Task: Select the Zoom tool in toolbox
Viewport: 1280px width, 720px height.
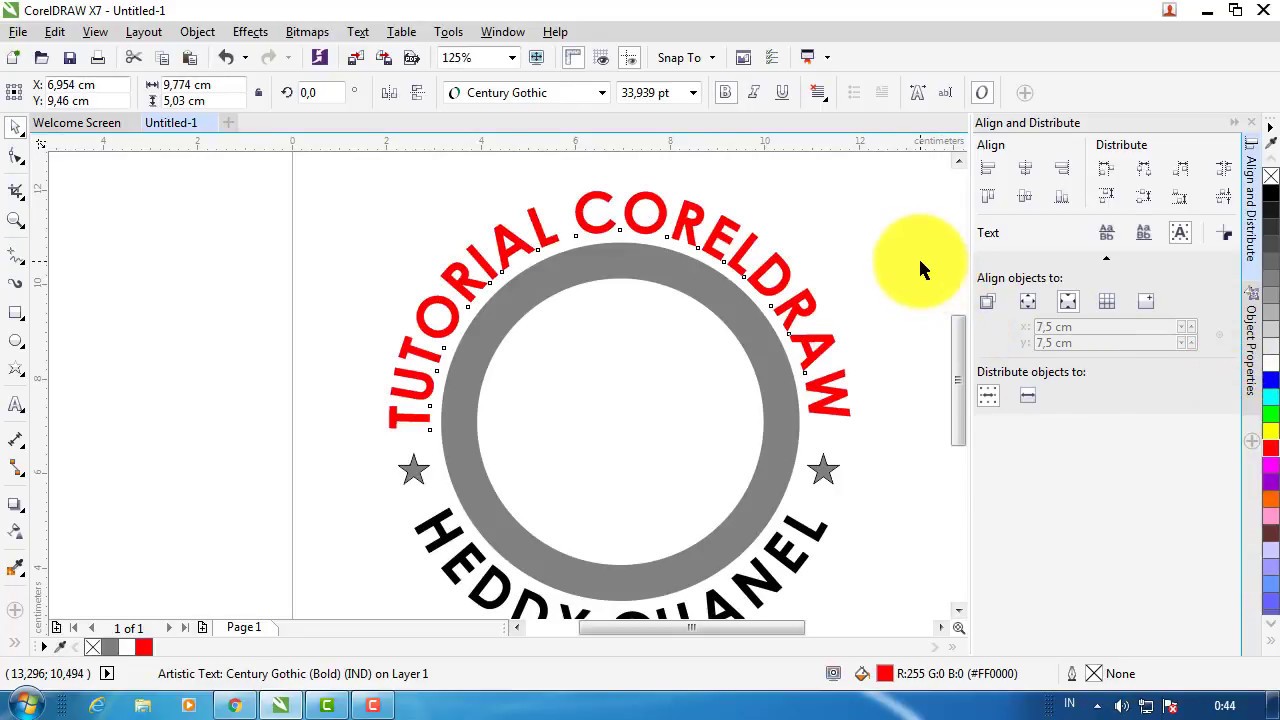Action: coord(15,220)
